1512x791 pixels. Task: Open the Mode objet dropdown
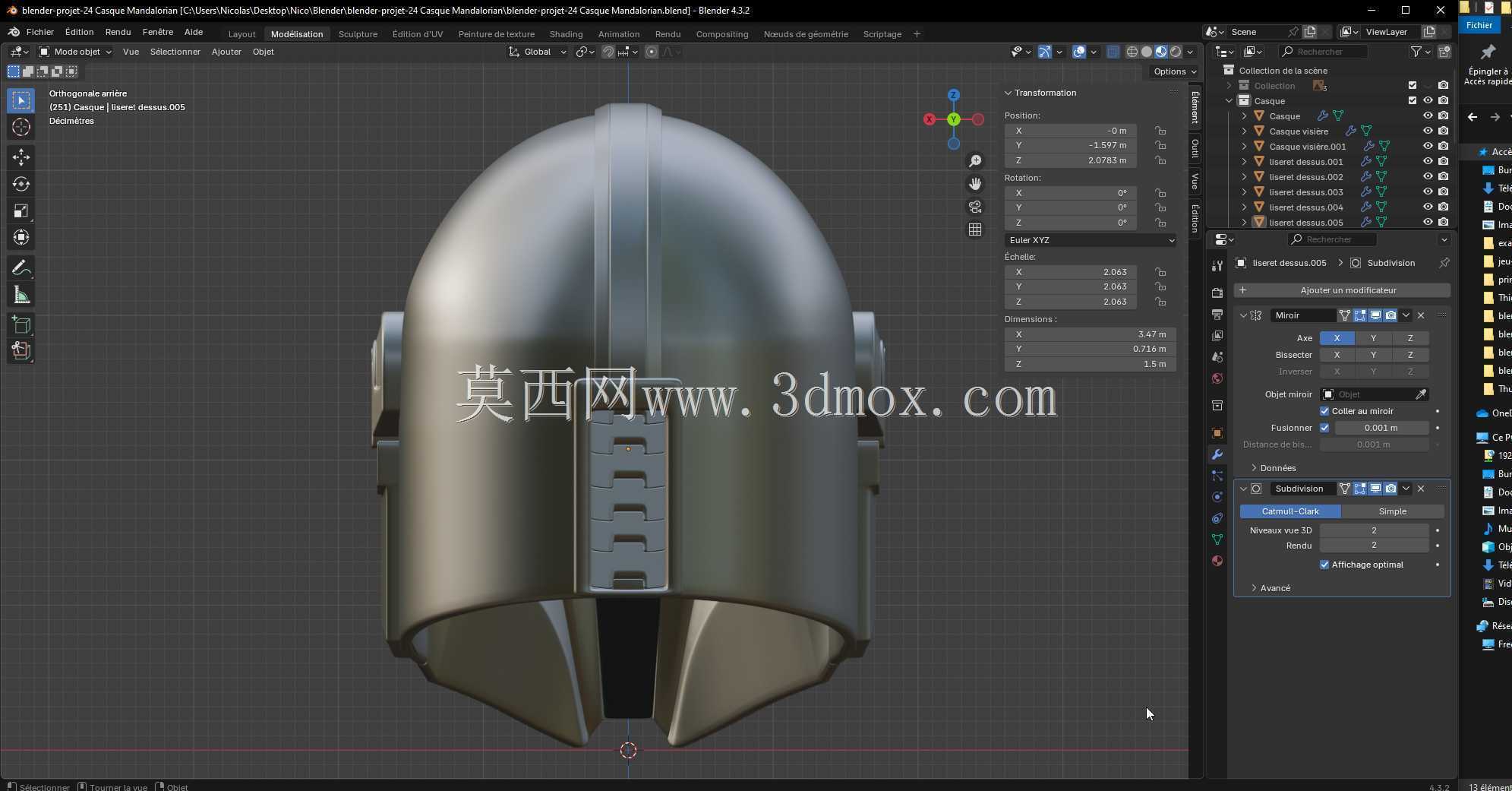pos(75,52)
